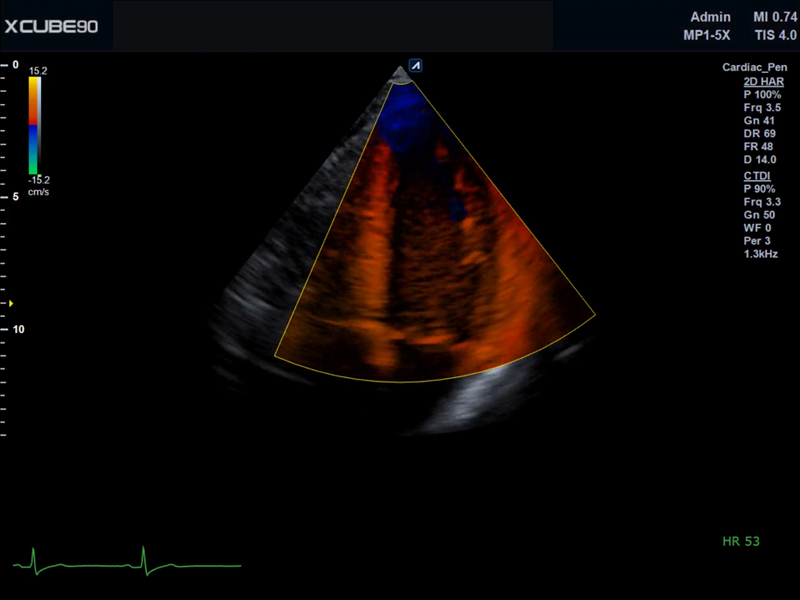Screen dimensions: 800x600
Task: Select the 2D HAR parameter heading
Action: pos(763,82)
